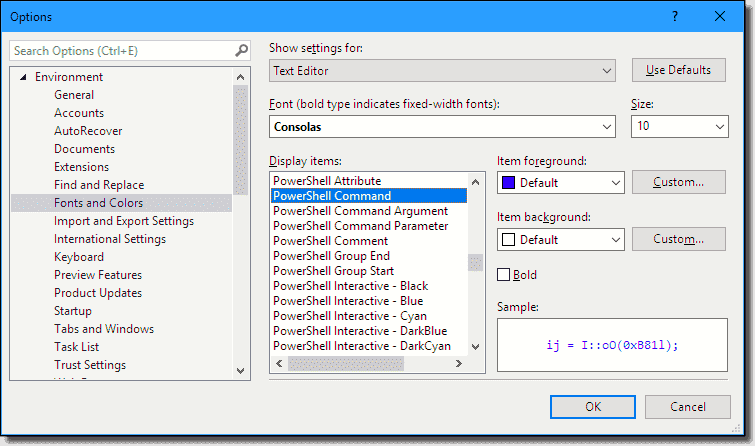Close the Options dialog
This screenshot has width=755, height=446.
[x=720, y=16]
